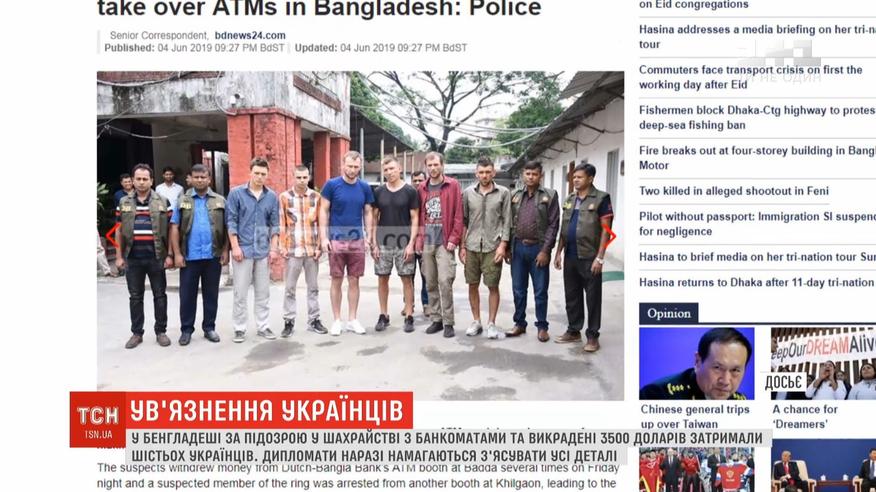Open 'Fishermen block Dhaka-Ctg highway' headline

point(757,117)
